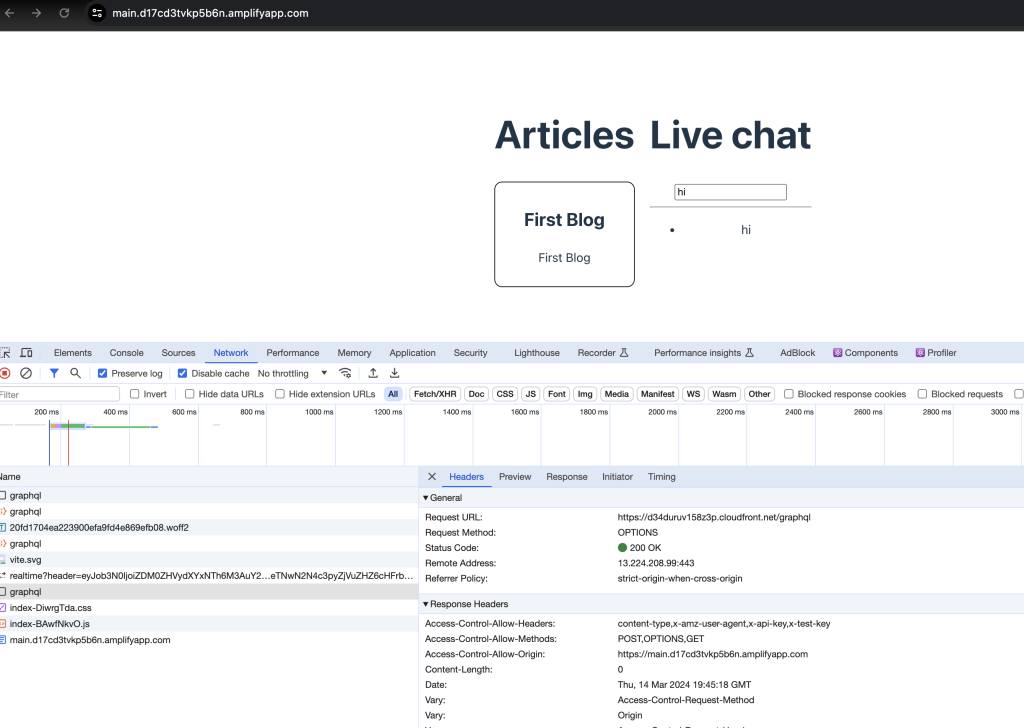The height and width of the screenshot is (728, 1024).
Task: Click the live chat message input
Action: coord(730,192)
